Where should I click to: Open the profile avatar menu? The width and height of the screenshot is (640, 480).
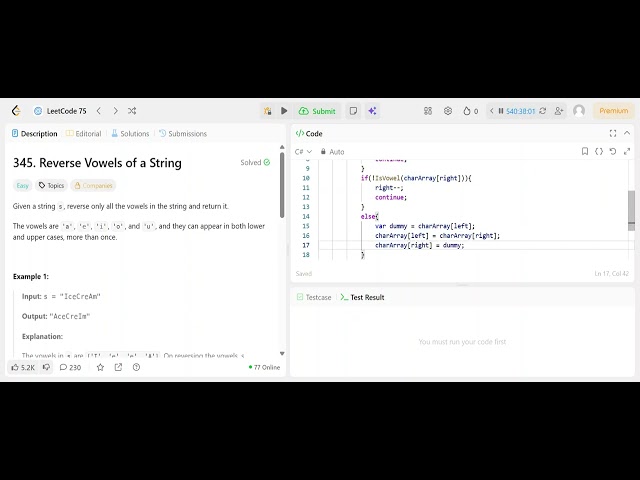(579, 111)
